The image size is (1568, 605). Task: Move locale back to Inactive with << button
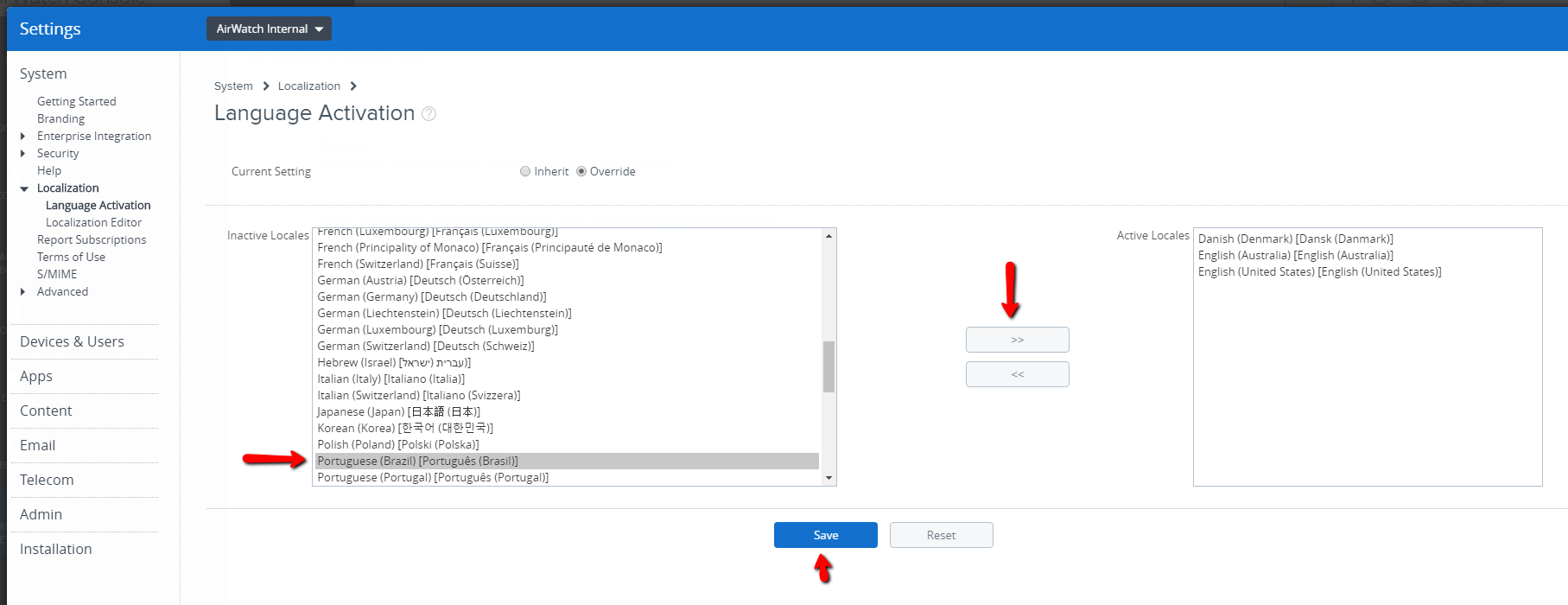[1017, 374]
